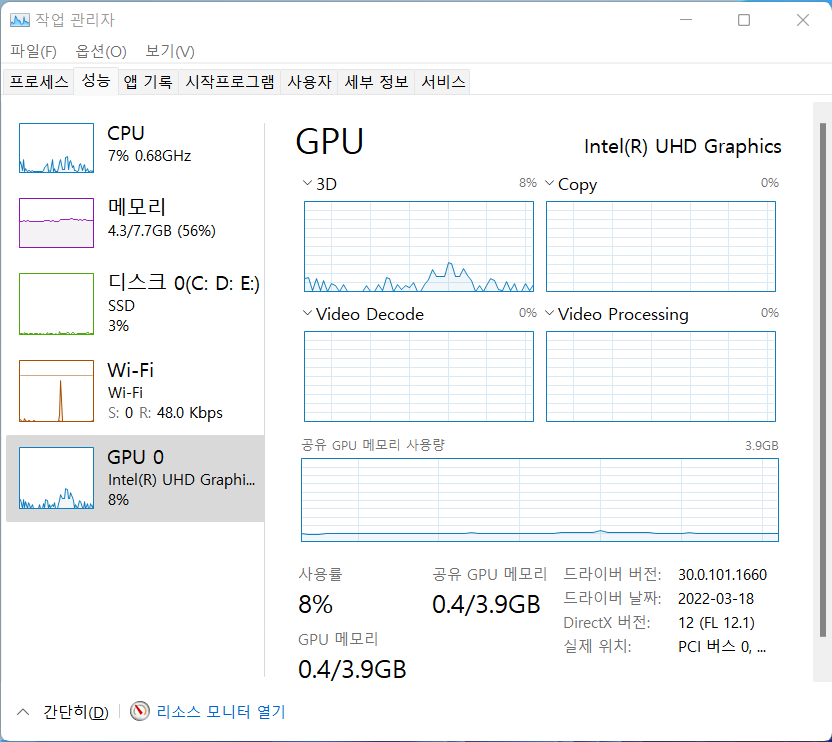Open the Video Decode graph dropdown
The width and height of the screenshot is (832, 742).
tap(307, 314)
